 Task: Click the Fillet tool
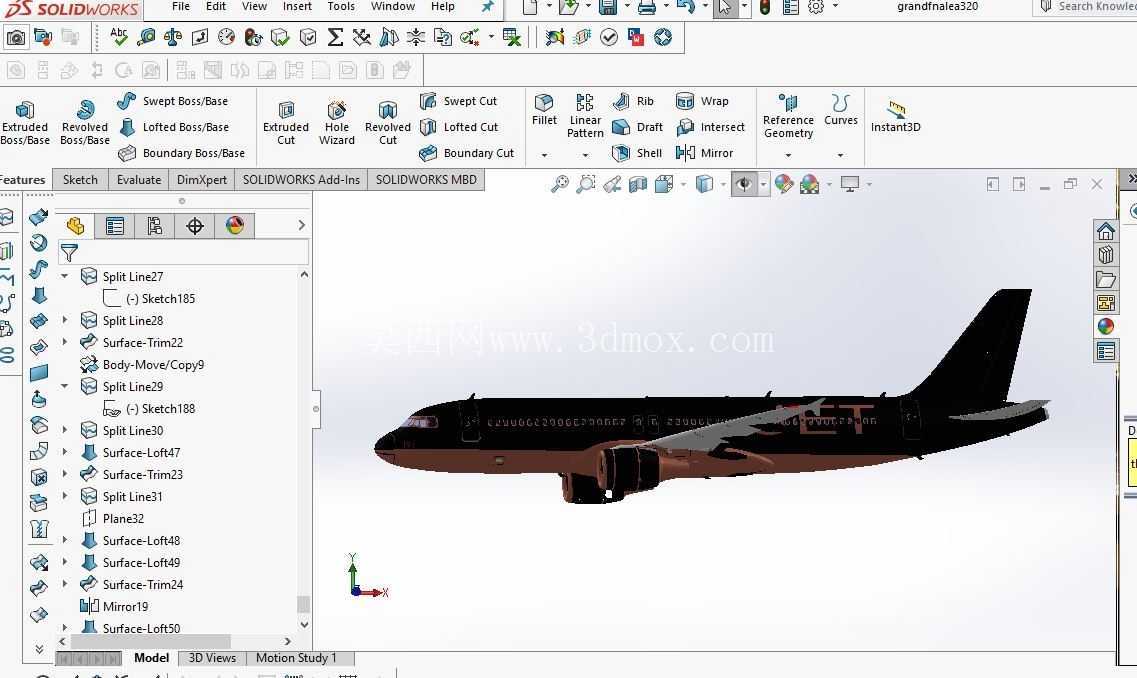coord(544,109)
